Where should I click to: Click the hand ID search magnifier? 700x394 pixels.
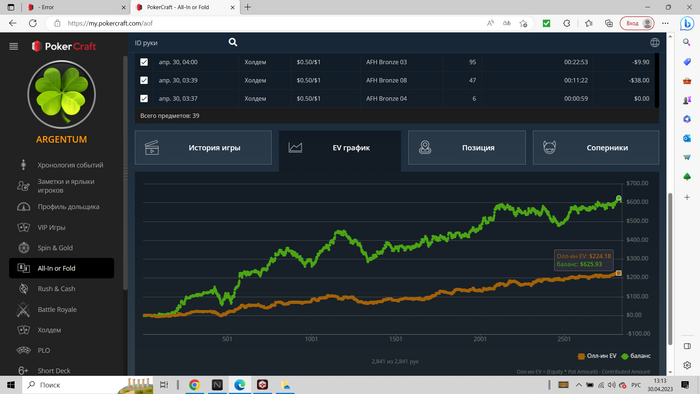(233, 42)
